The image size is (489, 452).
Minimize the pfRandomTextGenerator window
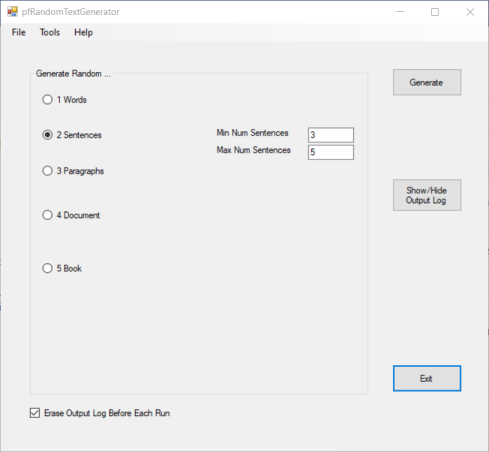pyautogui.click(x=400, y=12)
